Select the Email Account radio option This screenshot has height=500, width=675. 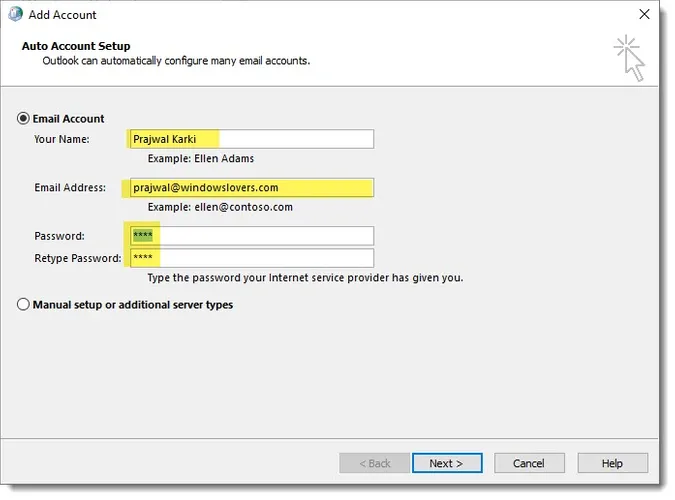(x=24, y=118)
